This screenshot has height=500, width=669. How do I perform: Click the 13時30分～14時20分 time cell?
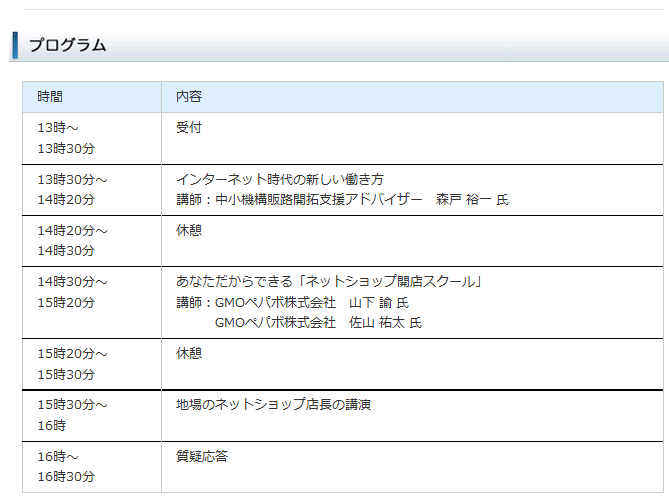[92, 190]
